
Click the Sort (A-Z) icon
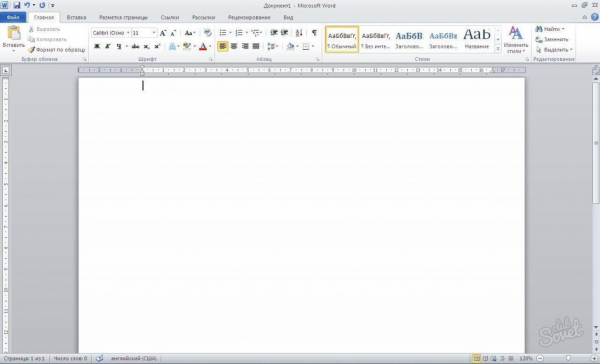[x=299, y=33]
